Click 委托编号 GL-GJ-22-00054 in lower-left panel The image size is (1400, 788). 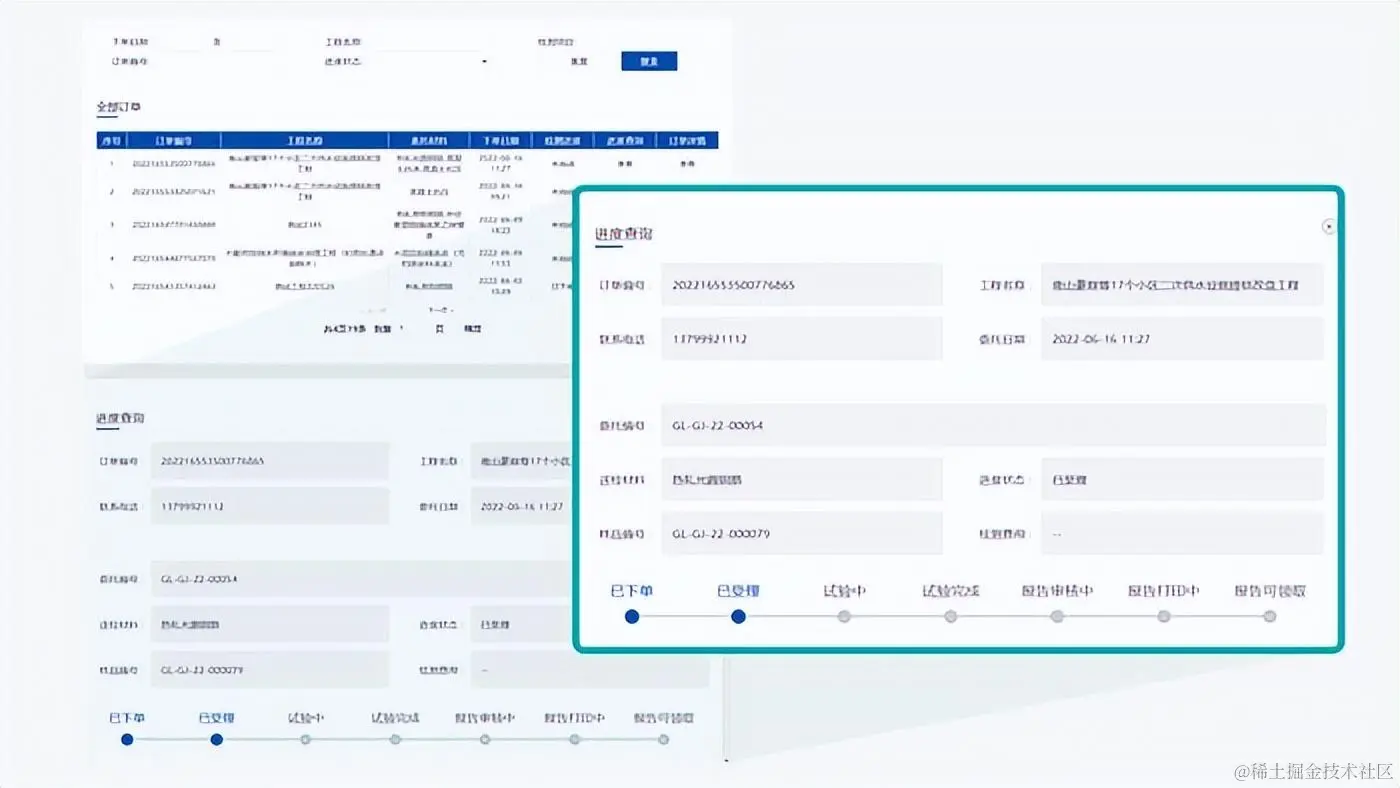tap(361, 579)
